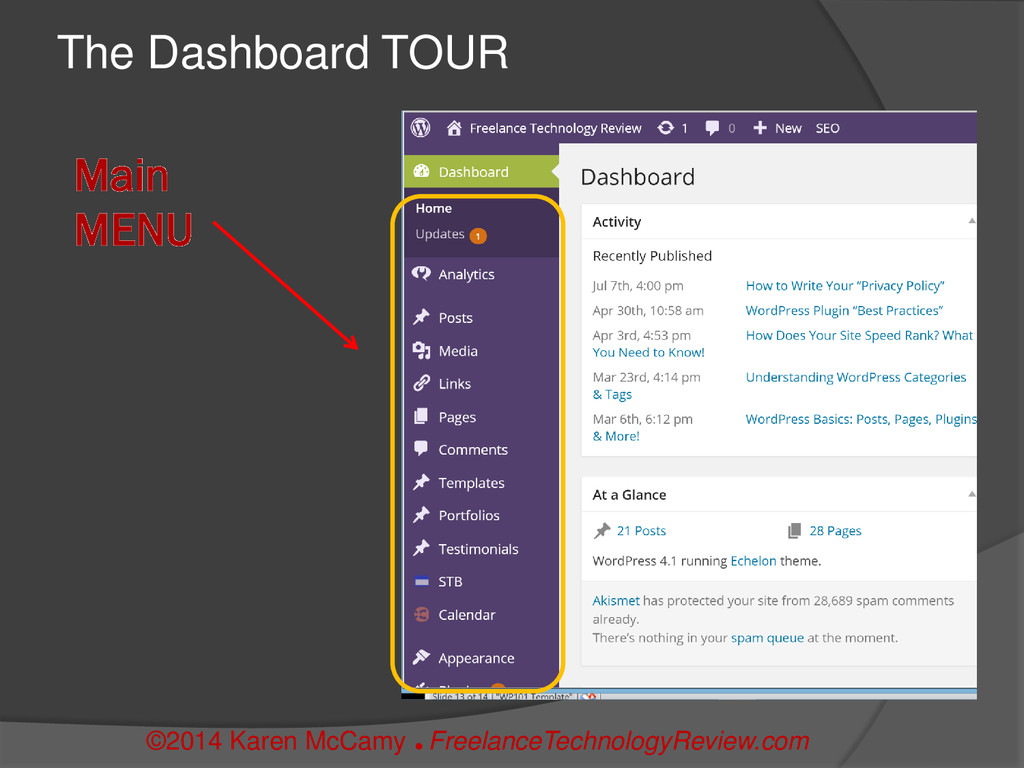
Task: Open the Testimonials menu
Action: pyautogui.click(x=478, y=549)
